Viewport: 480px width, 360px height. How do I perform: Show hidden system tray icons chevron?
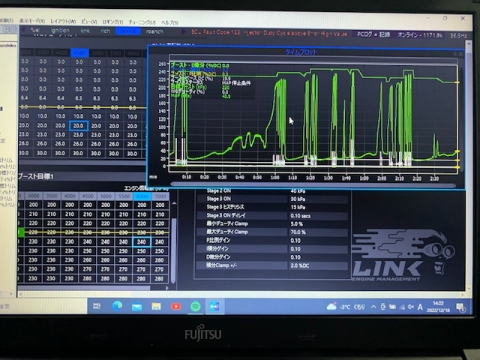pyautogui.click(x=374, y=307)
